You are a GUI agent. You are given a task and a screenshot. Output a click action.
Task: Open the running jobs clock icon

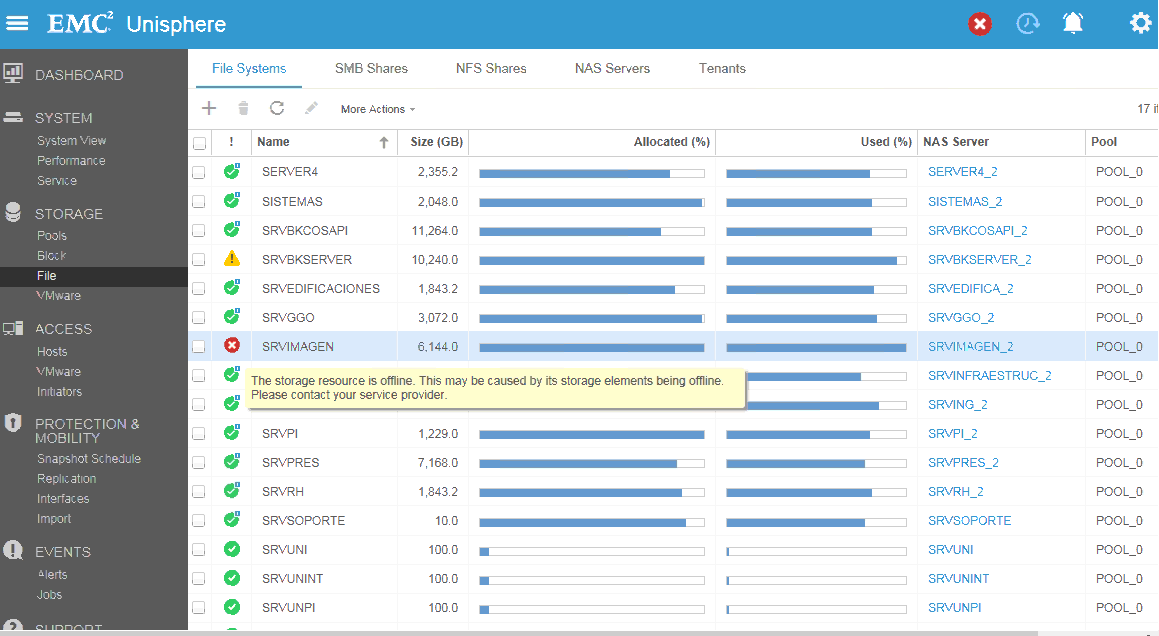(1028, 24)
